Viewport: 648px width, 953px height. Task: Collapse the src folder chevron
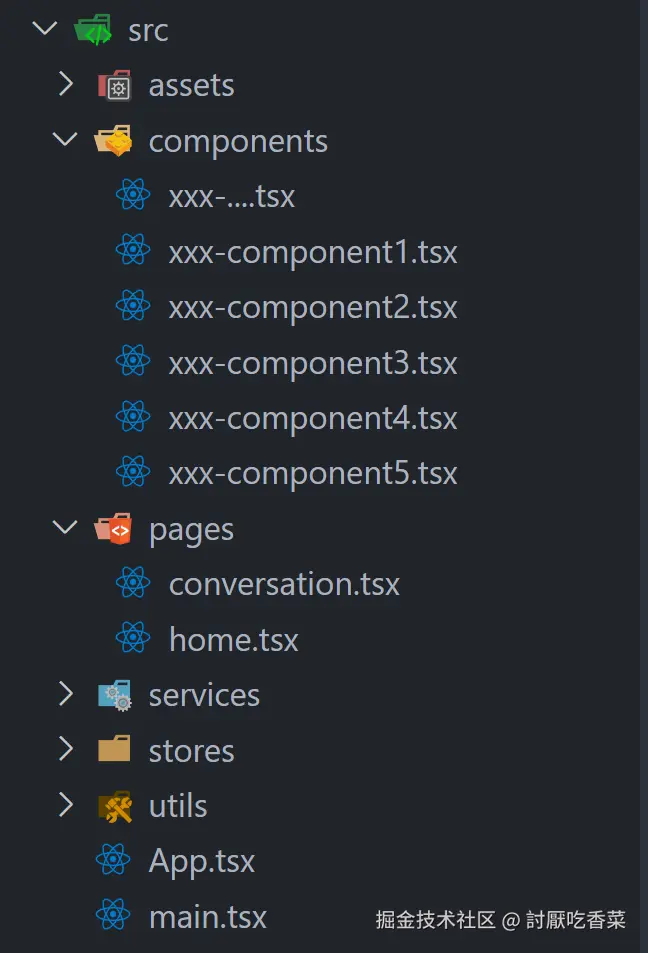[x=45, y=29]
